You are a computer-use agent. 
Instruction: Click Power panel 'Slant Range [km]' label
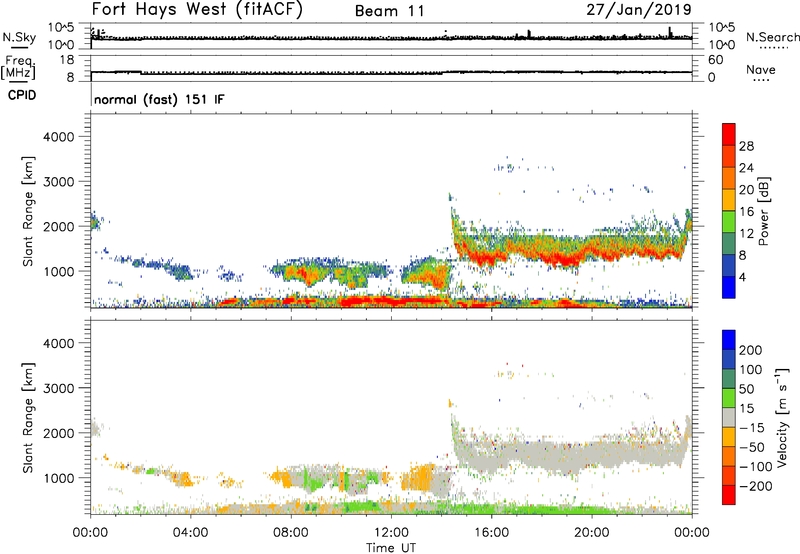(28, 211)
